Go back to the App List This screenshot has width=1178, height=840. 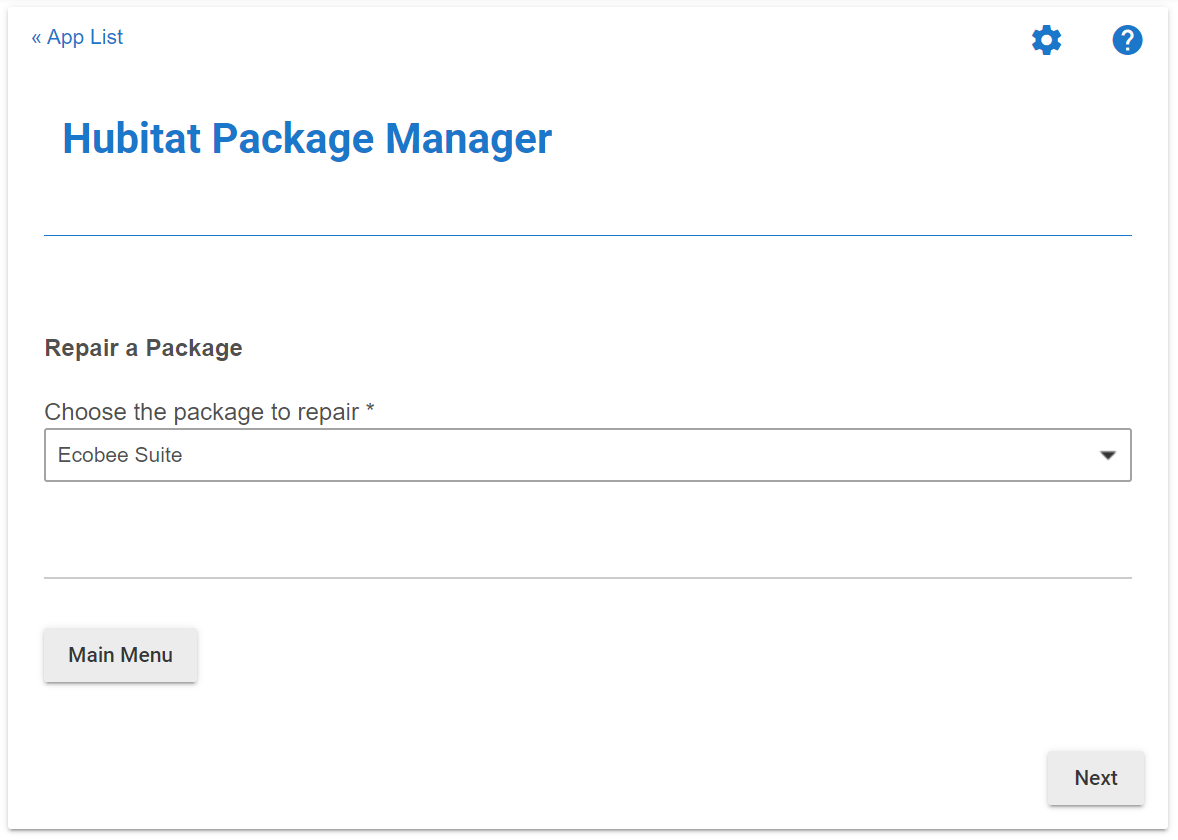tap(77, 37)
